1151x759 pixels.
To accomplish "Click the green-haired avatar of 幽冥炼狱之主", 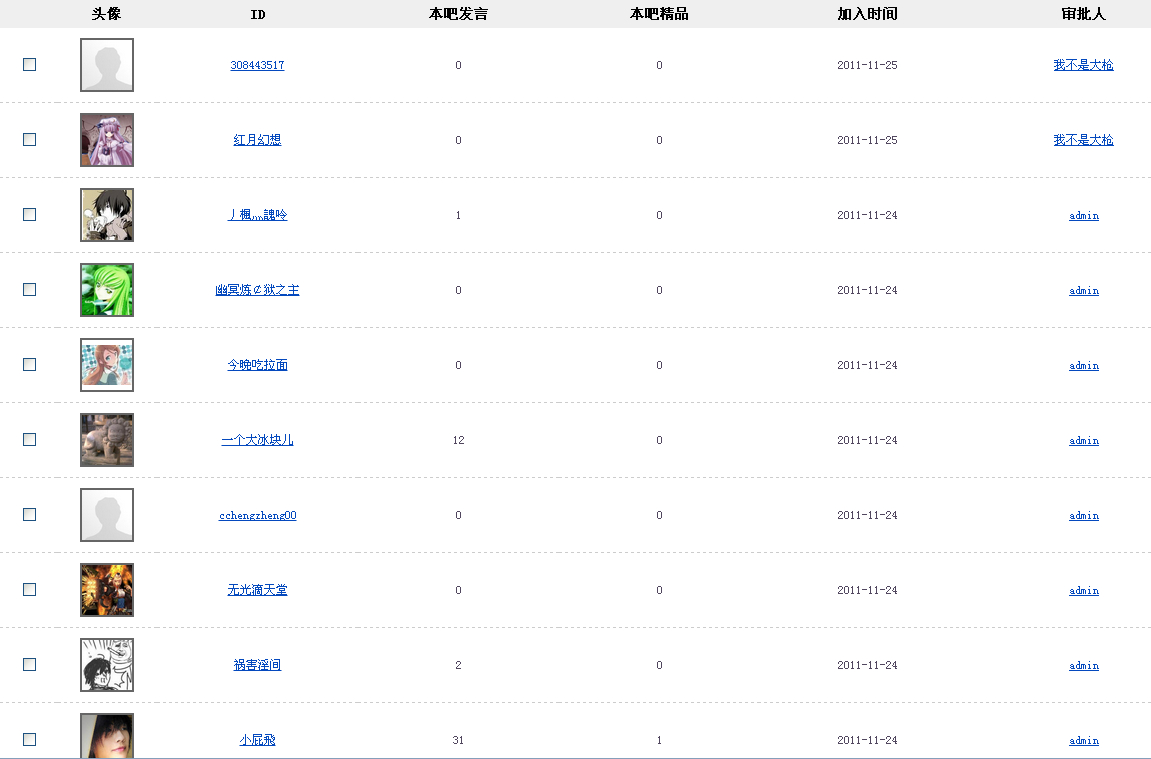I will (x=107, y=290).
